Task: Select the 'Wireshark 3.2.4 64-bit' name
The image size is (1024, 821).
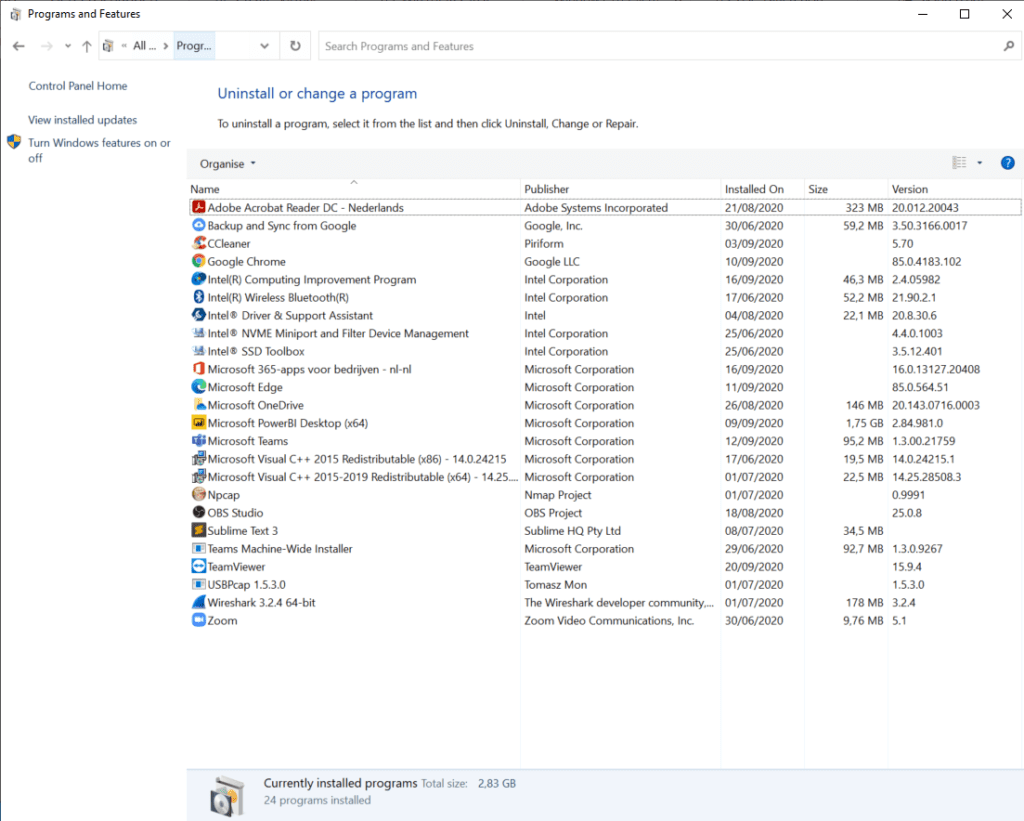Action: pyautogui.click(x=261, y=603)
